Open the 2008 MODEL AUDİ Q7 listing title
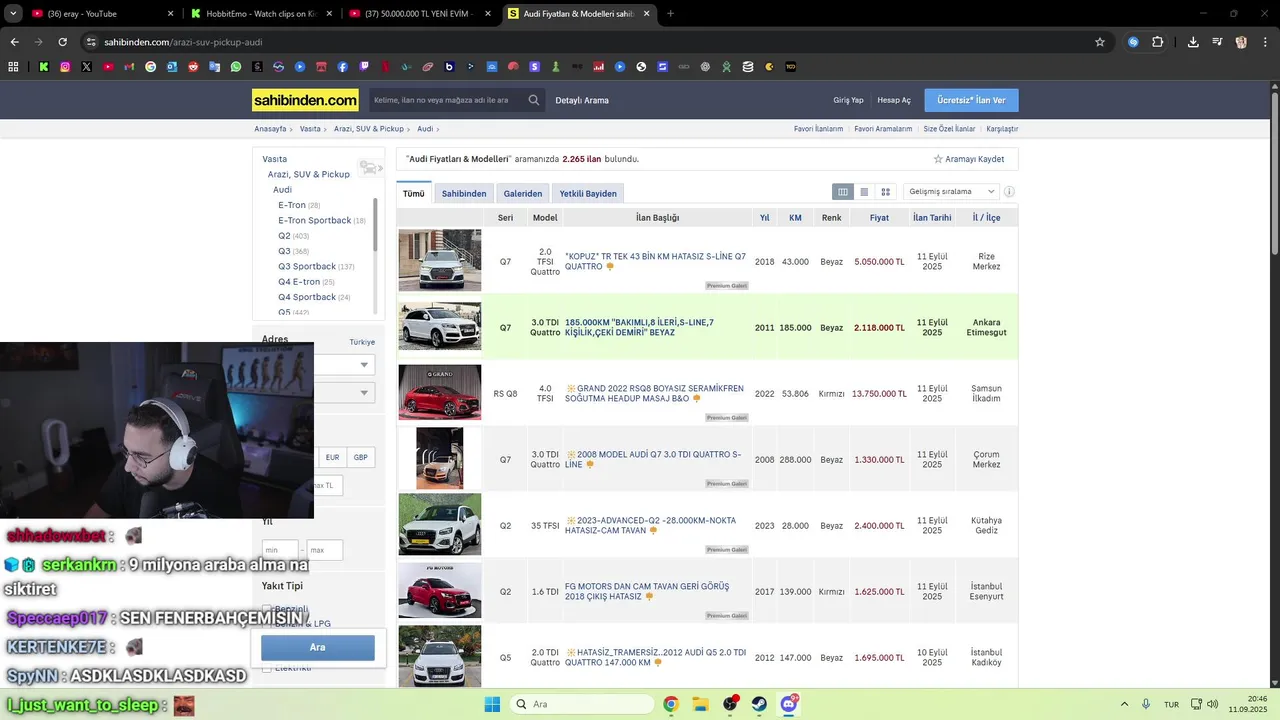This screenshot has height=720, width=1280. tap(653, 459)
